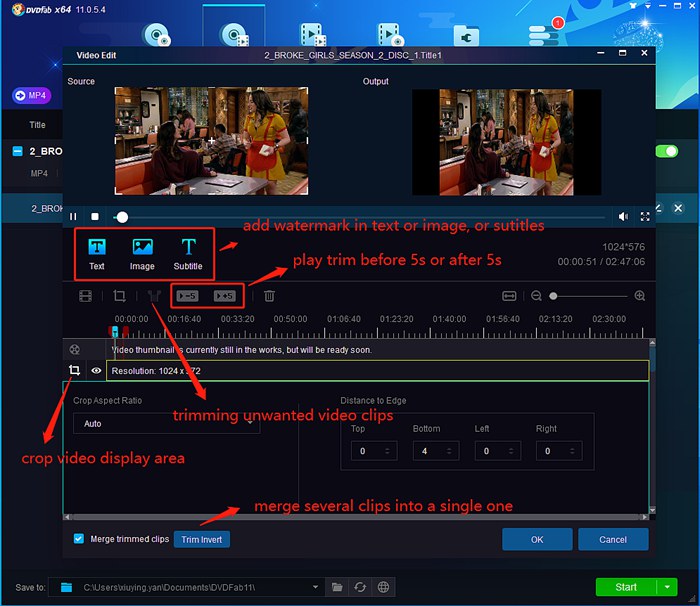This screenshot has width=700, height=606.
Task: Click the fit-to-width timeline icon
Action: coord(509,296)
